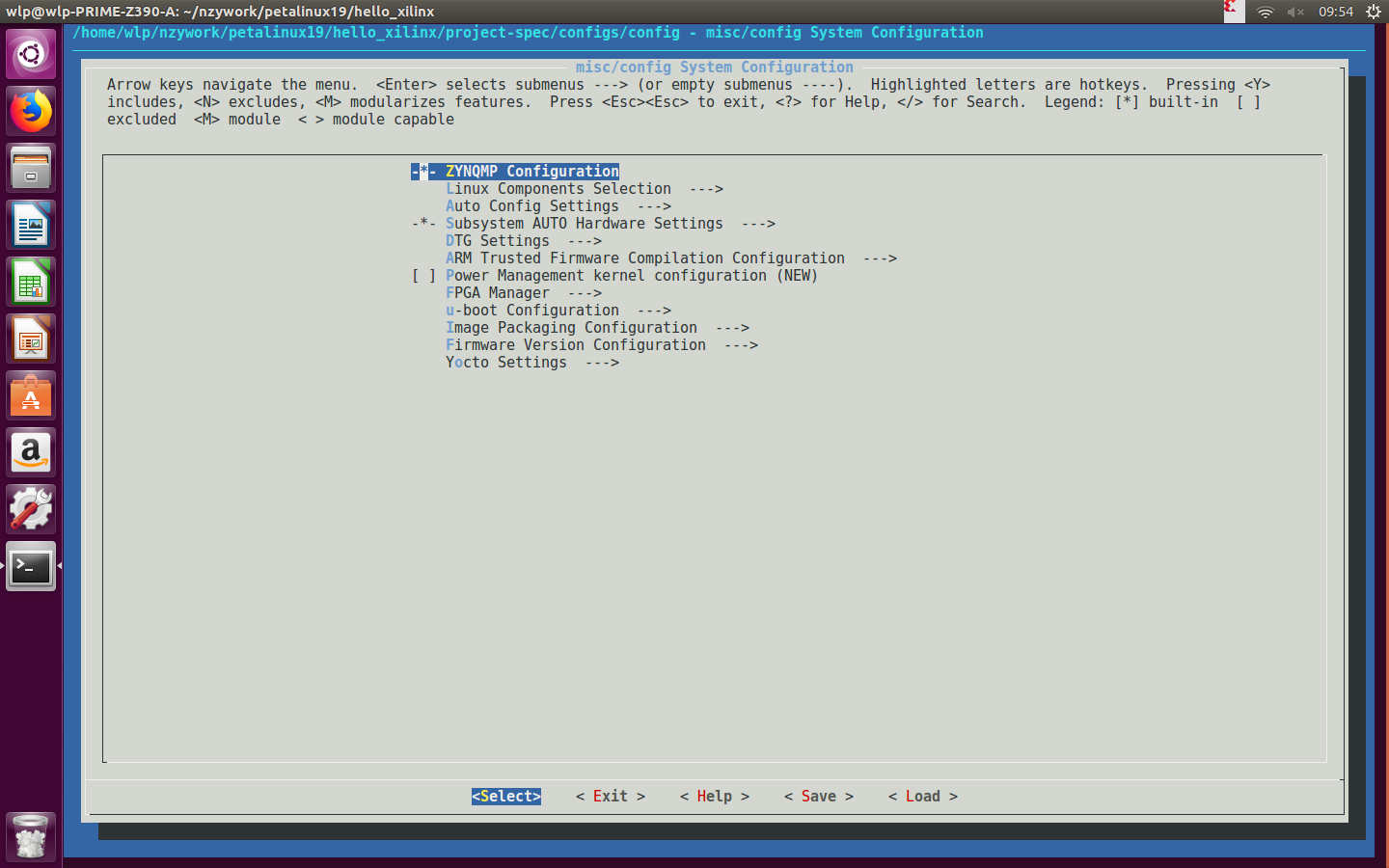
Task: Open the Trash from the dock
Action: point(31,836)
